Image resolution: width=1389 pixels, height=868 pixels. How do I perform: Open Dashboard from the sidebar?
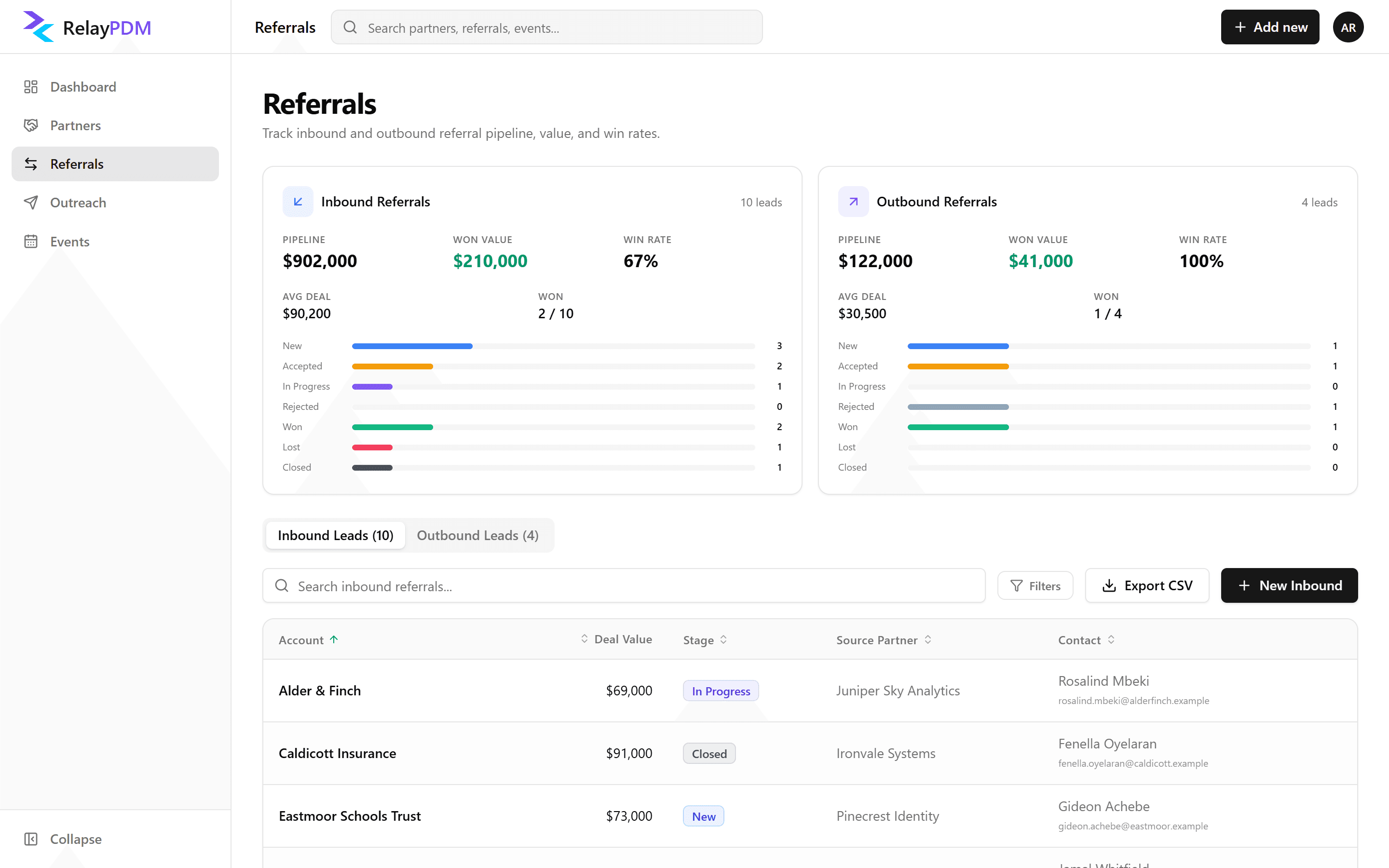pos(115,87)
